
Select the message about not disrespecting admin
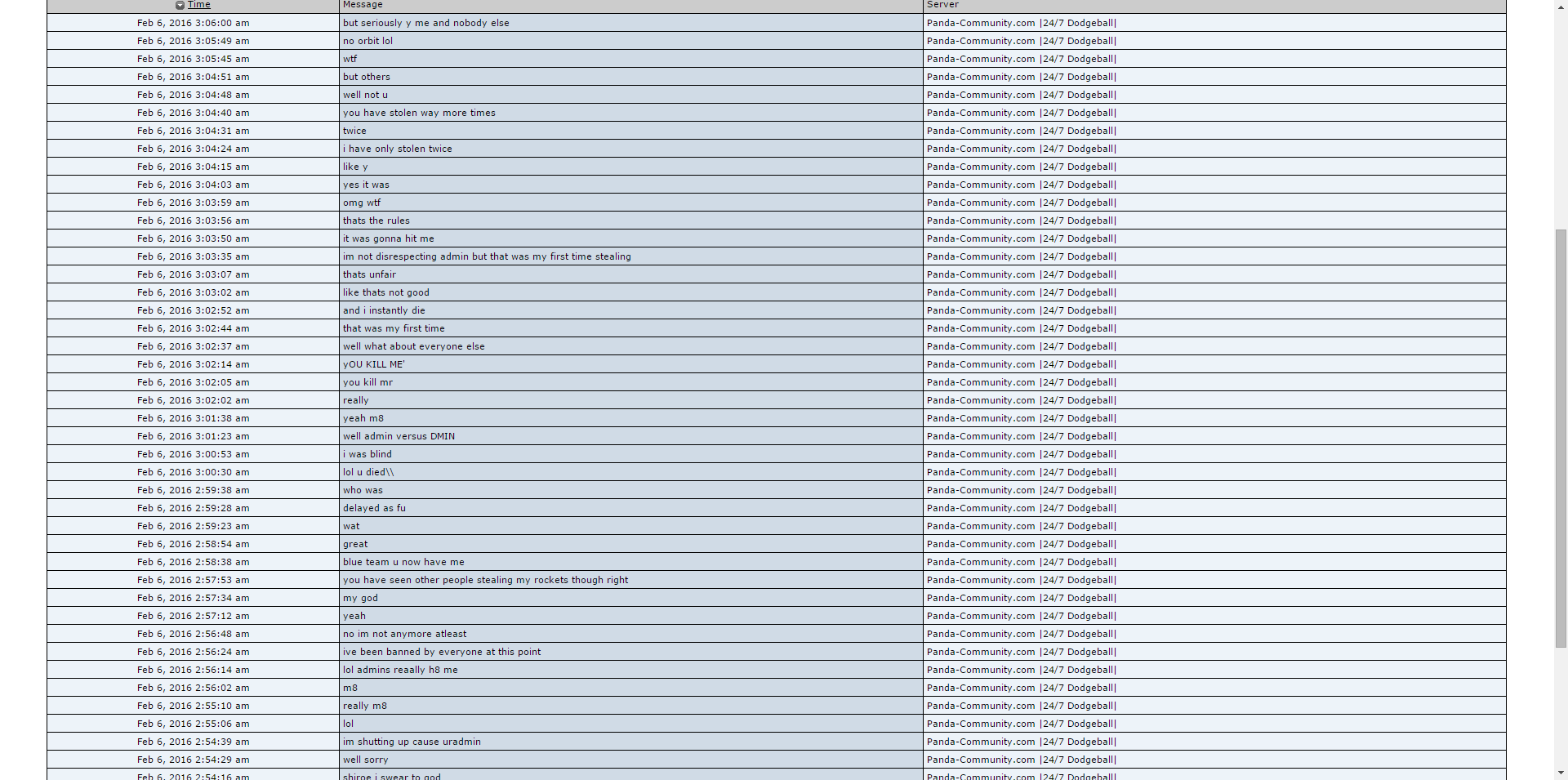[x=487, y=256]
